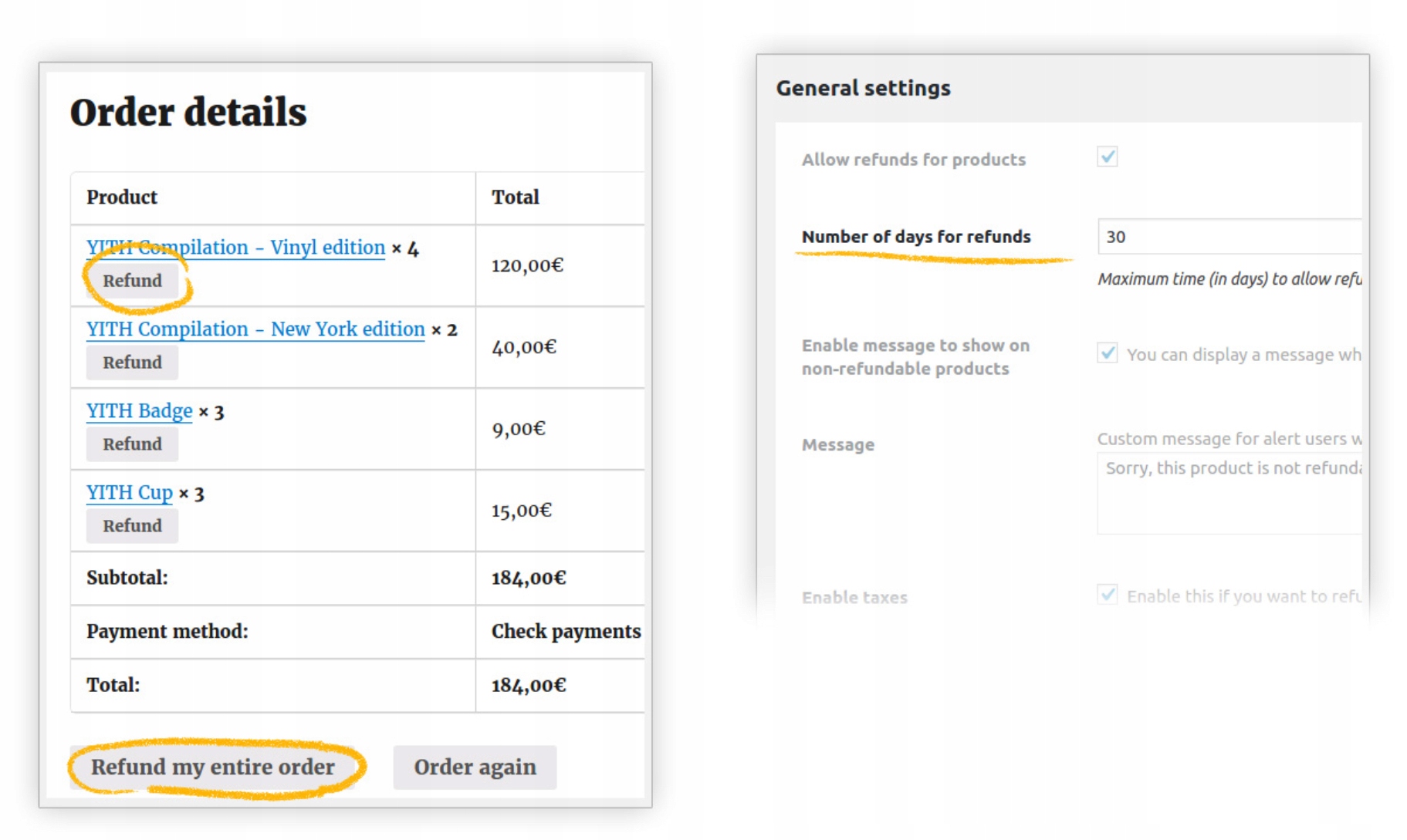
Task: Open YITH Compilation – Vinyl edition link
Action: tap(235, 248)
